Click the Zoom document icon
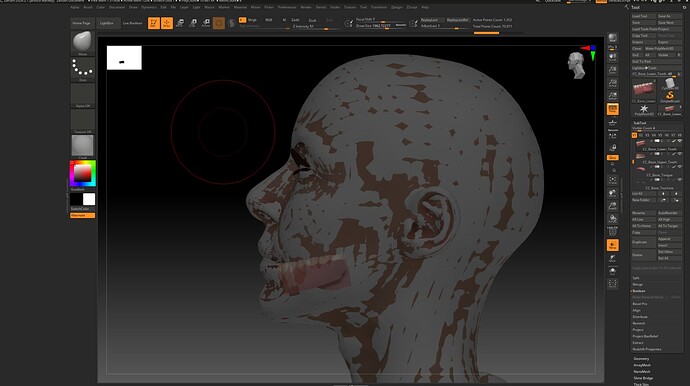690x386 pixels. point(612,70)
